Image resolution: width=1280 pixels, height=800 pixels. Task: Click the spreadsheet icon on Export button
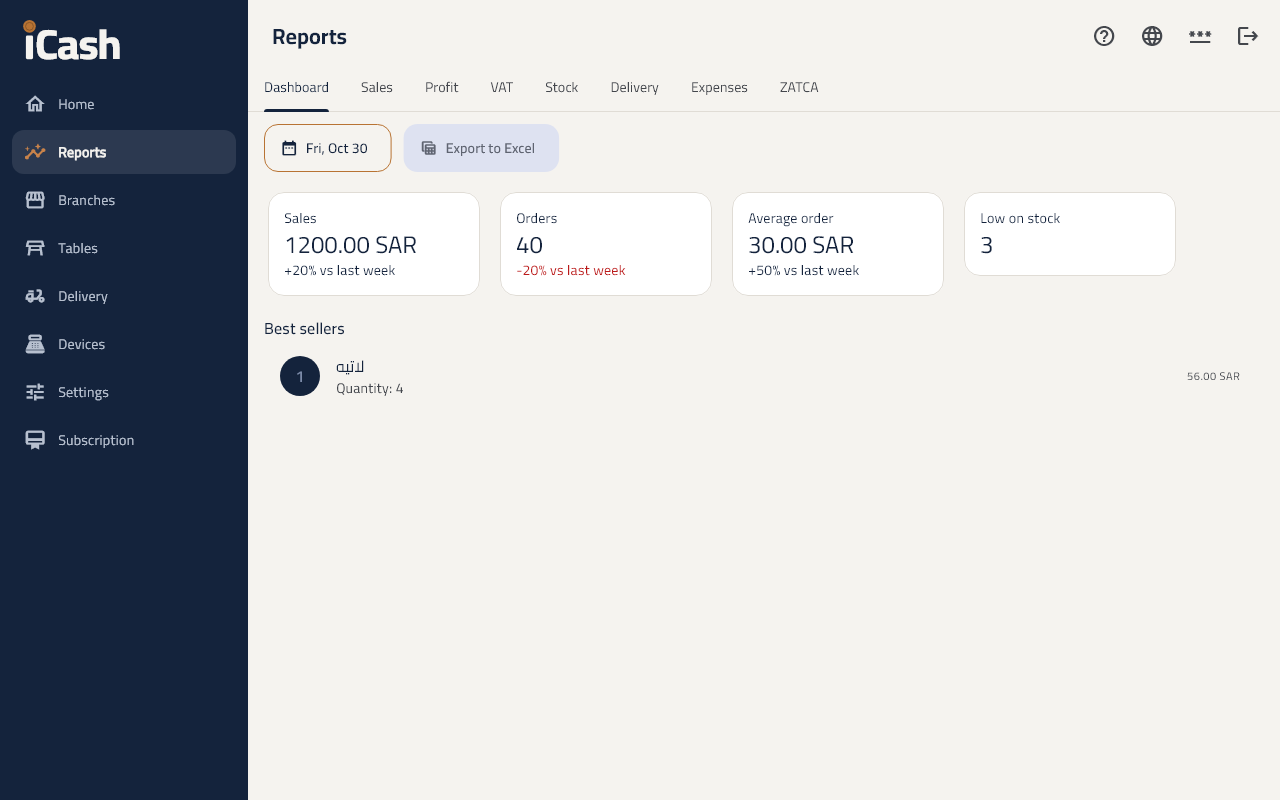[x=429, y=148]
